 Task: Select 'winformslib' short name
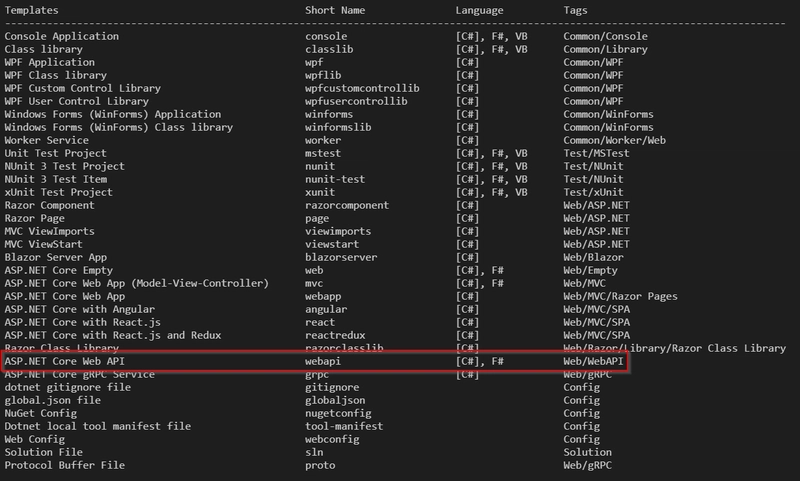(x=338, y=128)
